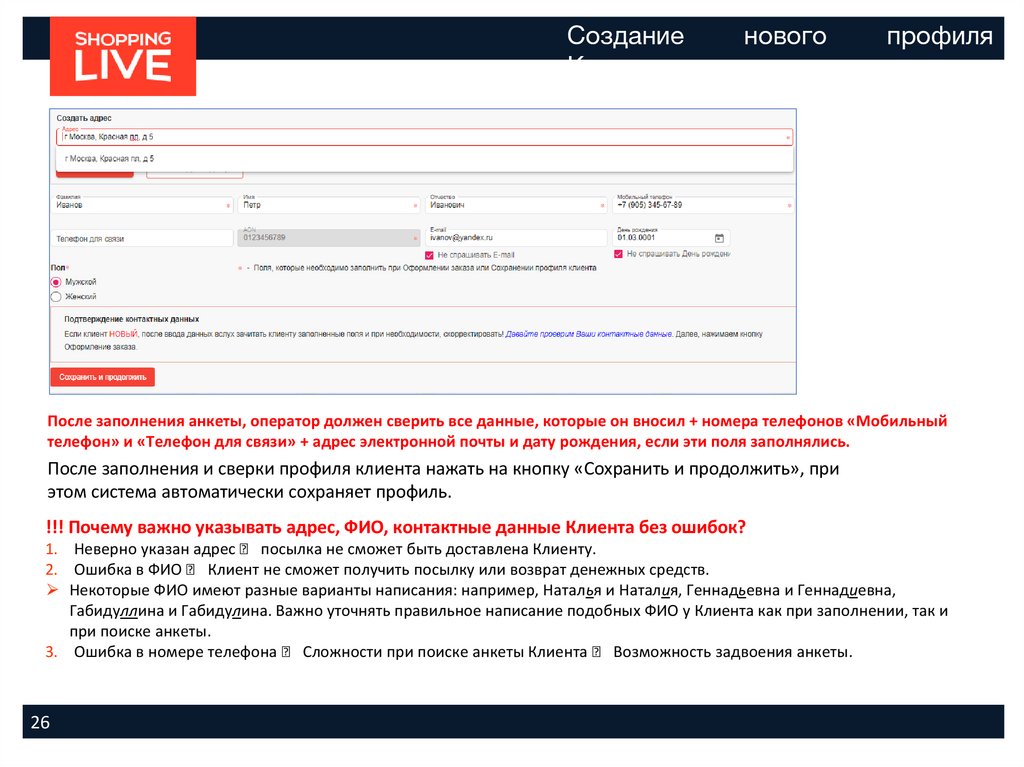Click the red heading 'Почему важно указывать адрес'

[396, 527]
